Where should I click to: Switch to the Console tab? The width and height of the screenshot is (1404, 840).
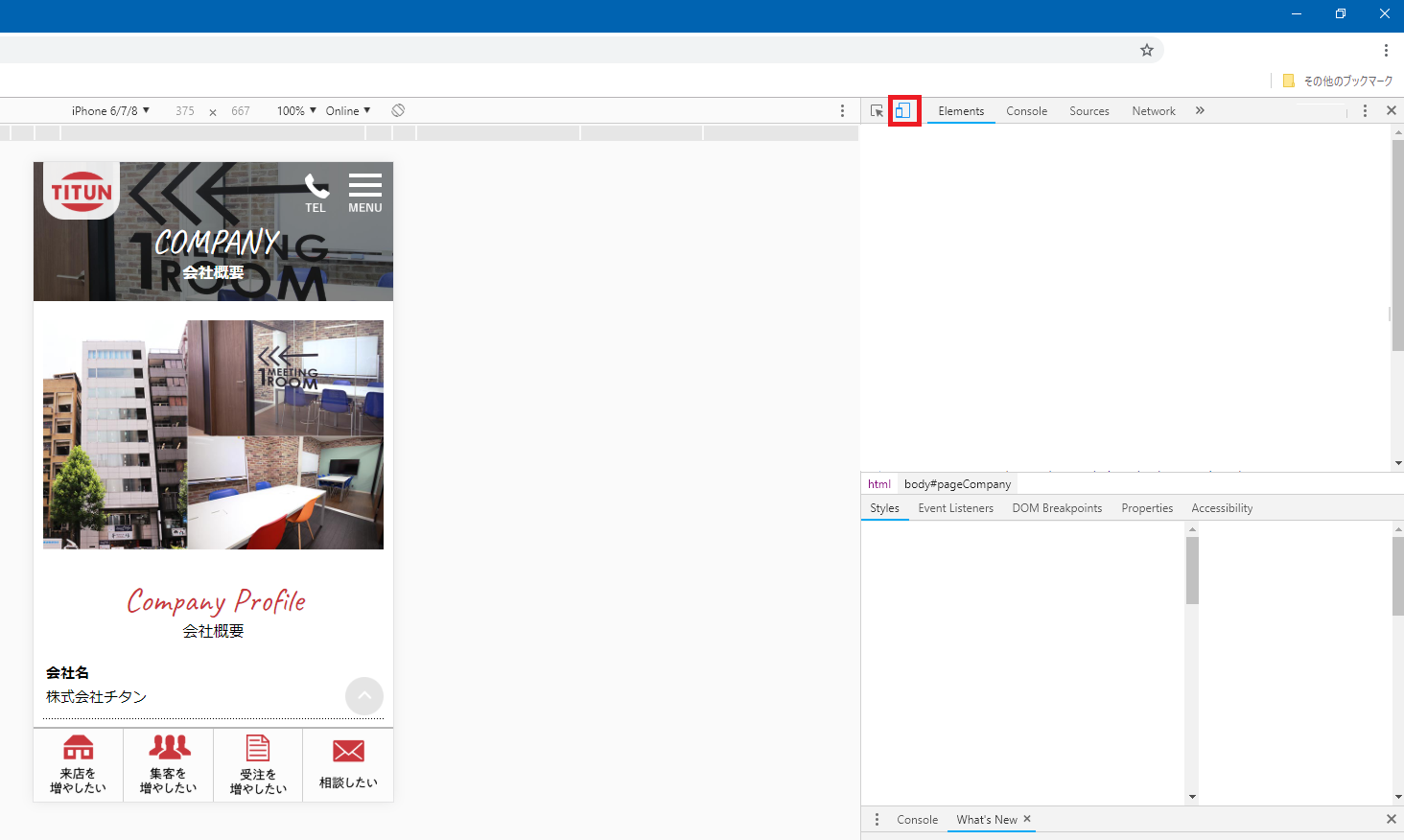[x=1026, y=111]
